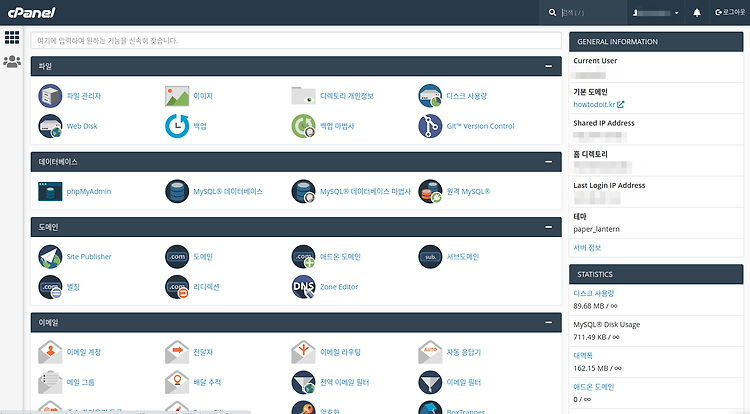Image resolution: width=750 pixels, height=414 pixels.
Task: Click the header search magnifier icon
Action: [x=552, y=12]
